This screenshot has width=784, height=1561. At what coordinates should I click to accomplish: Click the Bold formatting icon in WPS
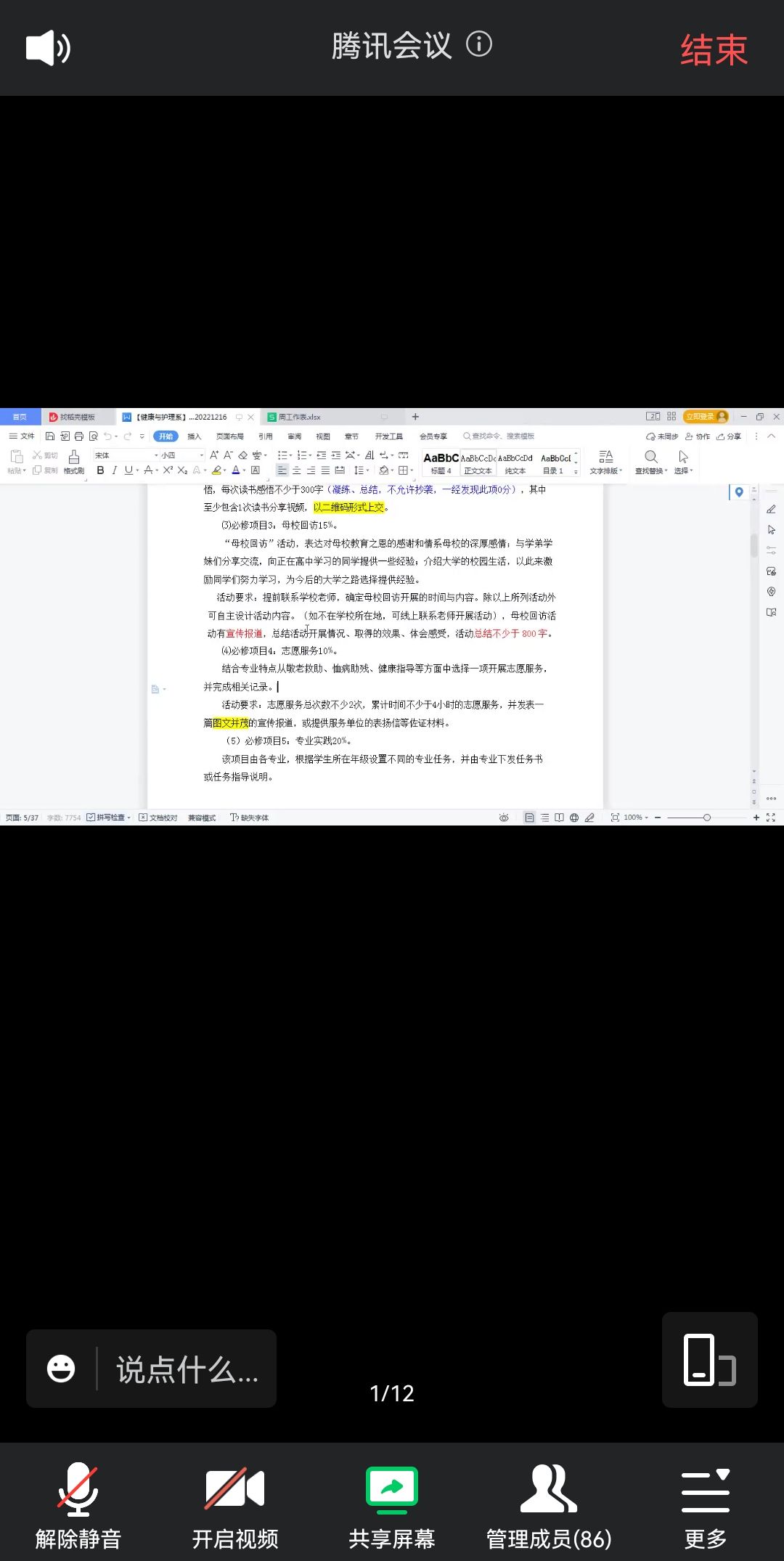click(x=100, y=470)
